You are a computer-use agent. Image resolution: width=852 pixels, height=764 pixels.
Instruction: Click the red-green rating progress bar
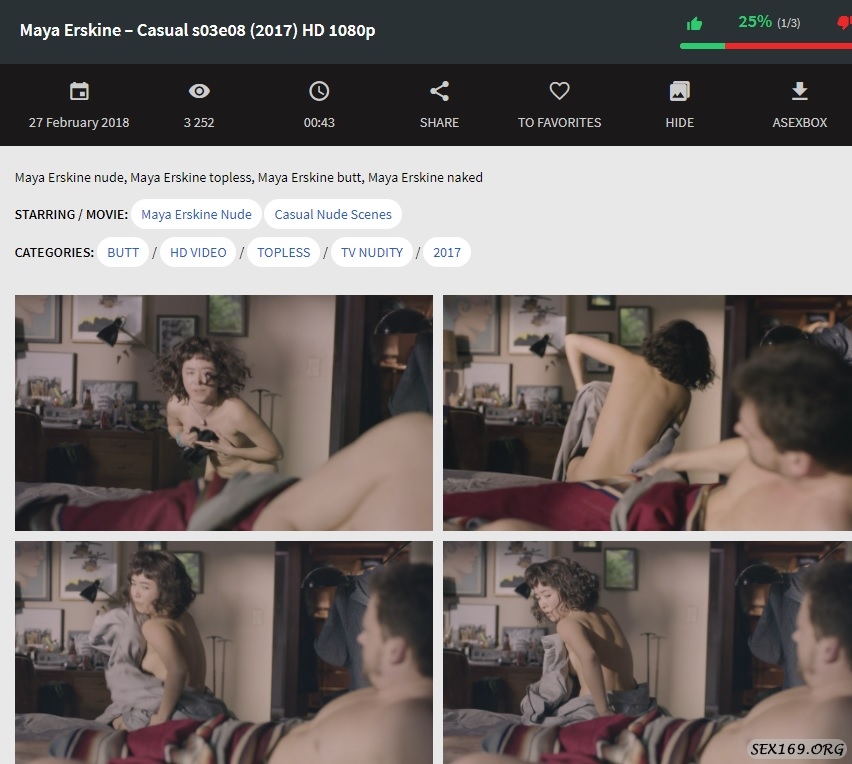765,45
